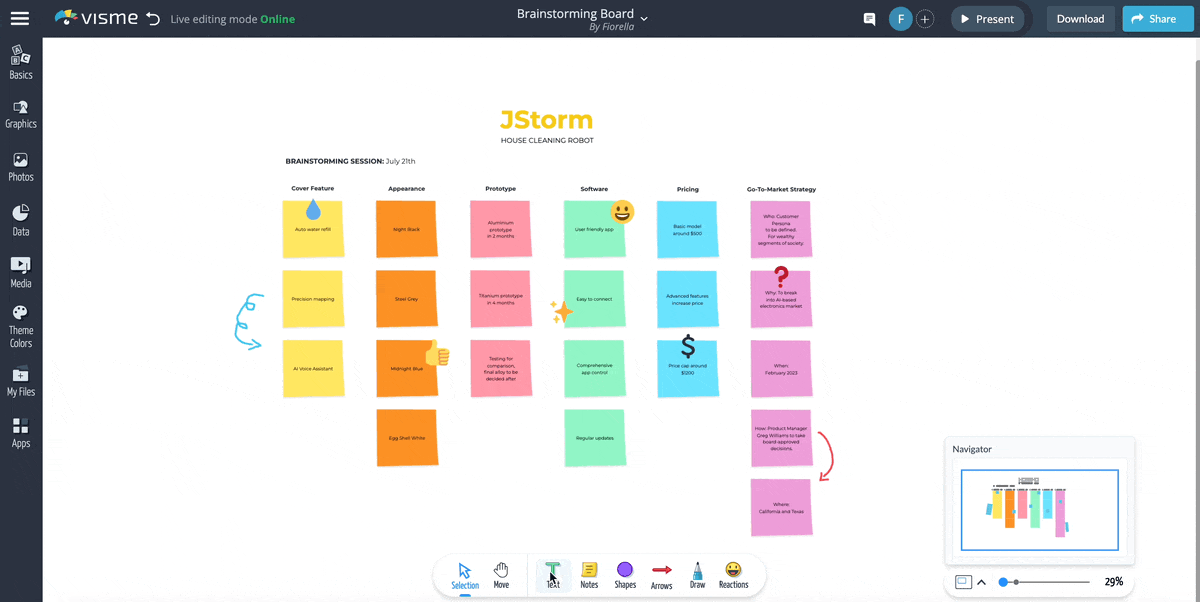Click the undo arrow icon
Image resolution: width=1200 pixels, height=602 pixels.
tap(152, 19)
